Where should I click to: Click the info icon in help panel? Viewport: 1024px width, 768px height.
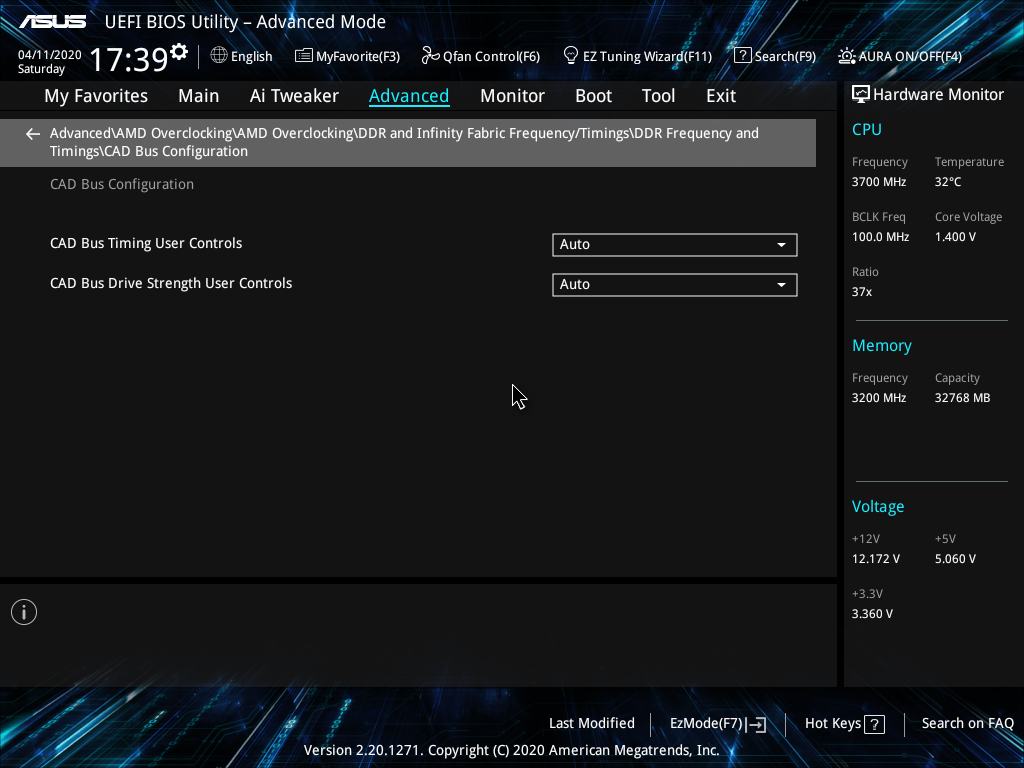[24, 612]
